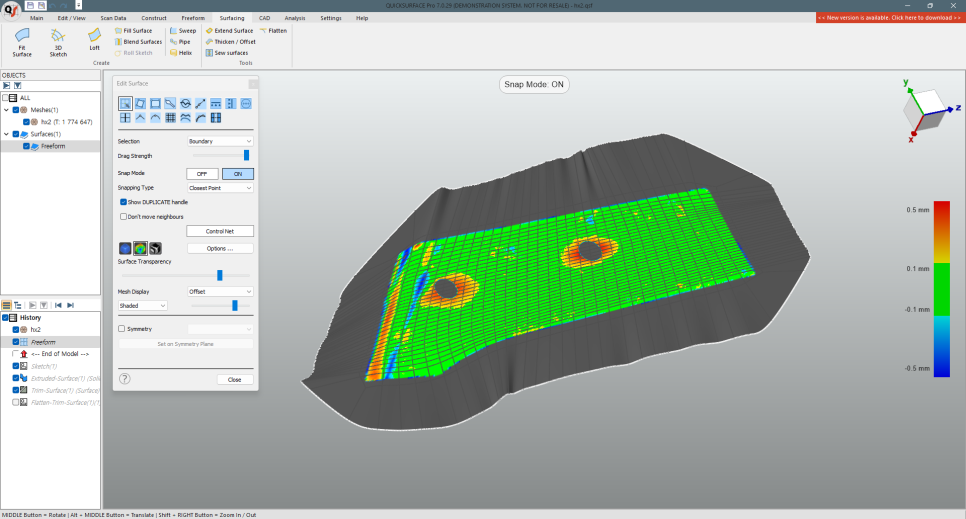The height and width of the screenshot is (519, 966).
Task: Toggle the Meshes(1) visibility checkbox
Action: [x=16, y=110]
